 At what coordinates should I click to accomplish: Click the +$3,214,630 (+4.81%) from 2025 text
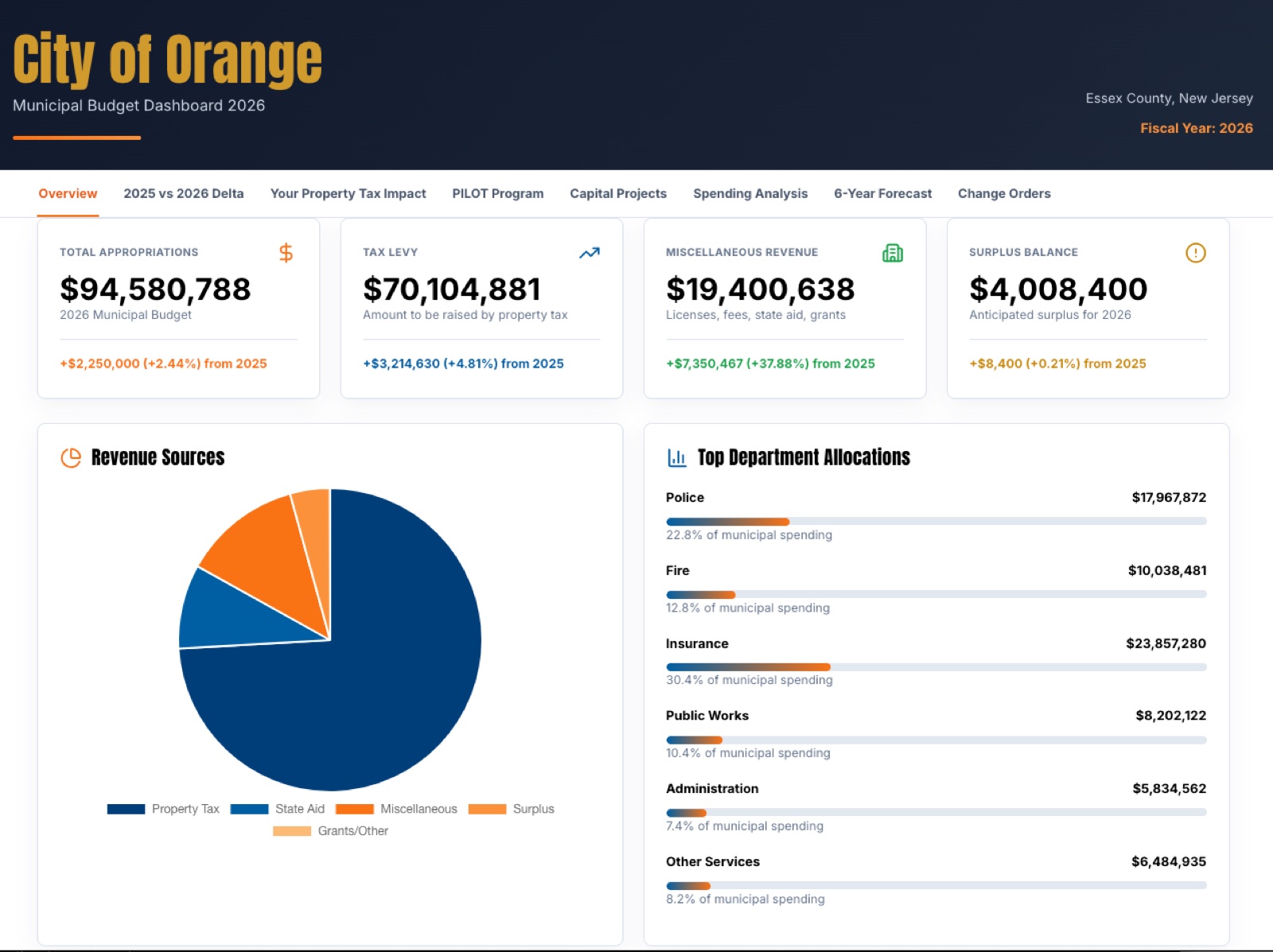(463, 363)
